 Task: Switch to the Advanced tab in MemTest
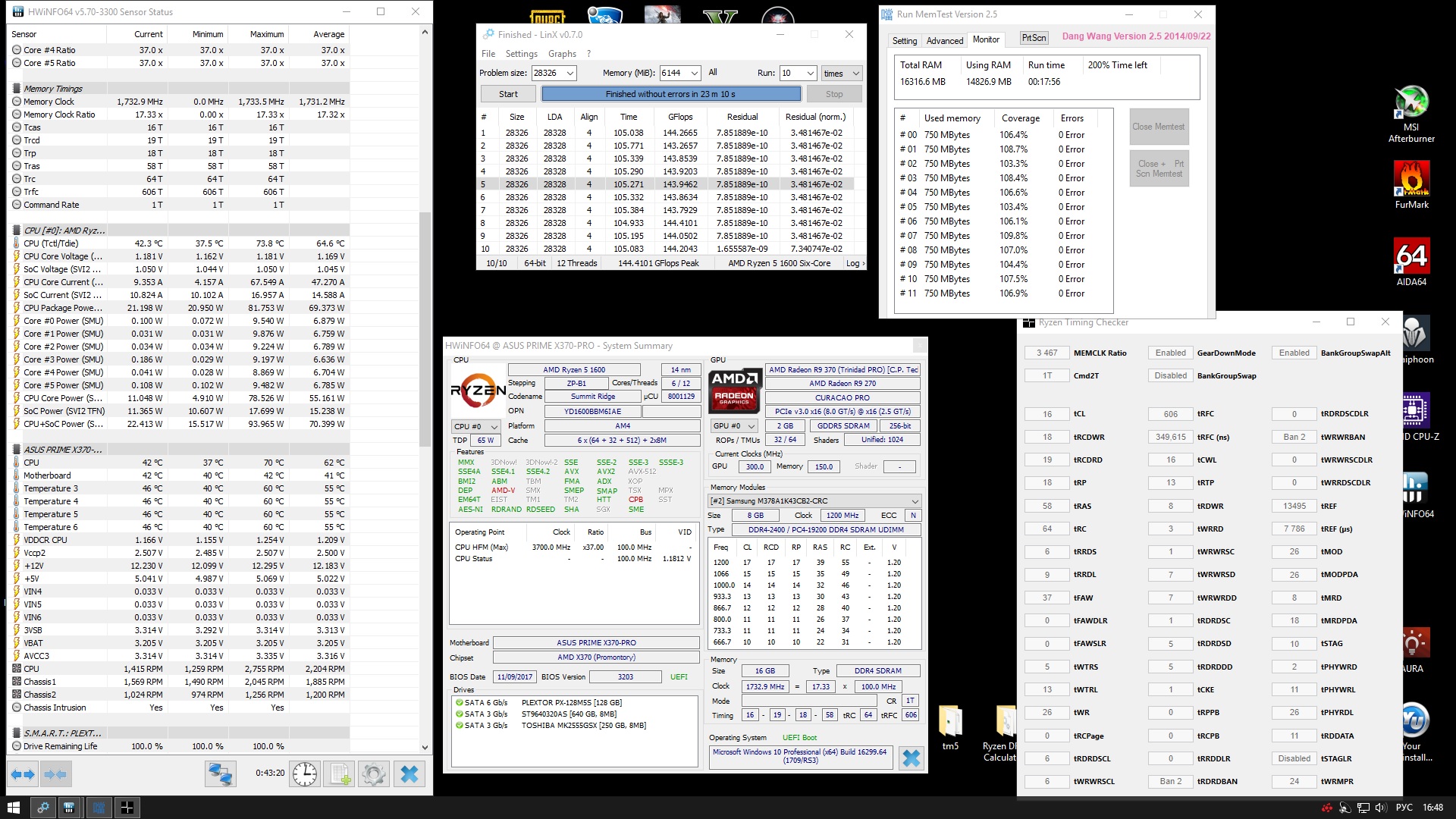pyautogui.click(x=944, y=41)
